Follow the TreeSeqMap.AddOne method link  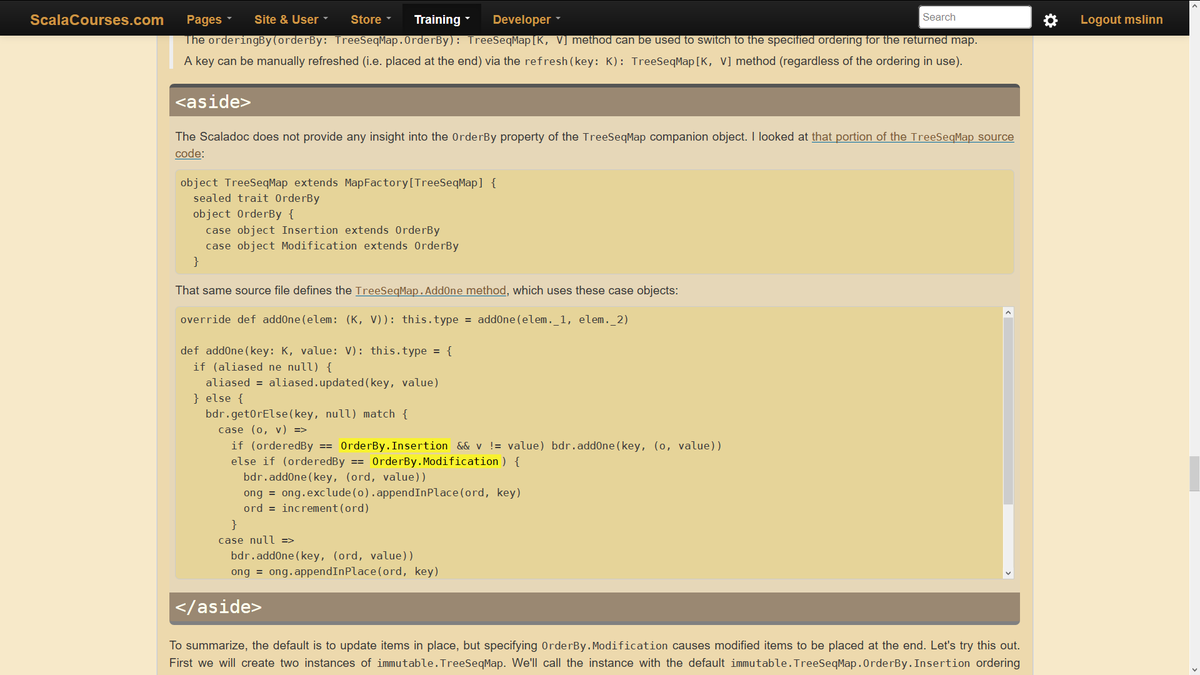coord(431,290)
